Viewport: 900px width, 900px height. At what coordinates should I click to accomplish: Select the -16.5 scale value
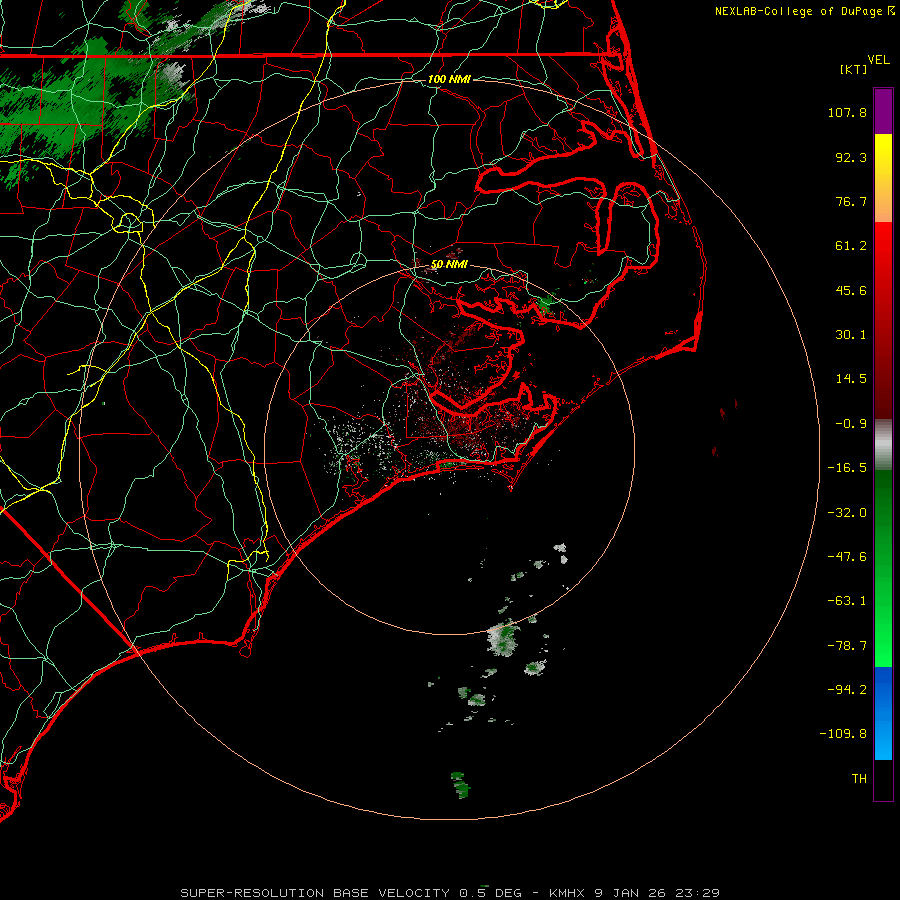(x=847, y=468)
